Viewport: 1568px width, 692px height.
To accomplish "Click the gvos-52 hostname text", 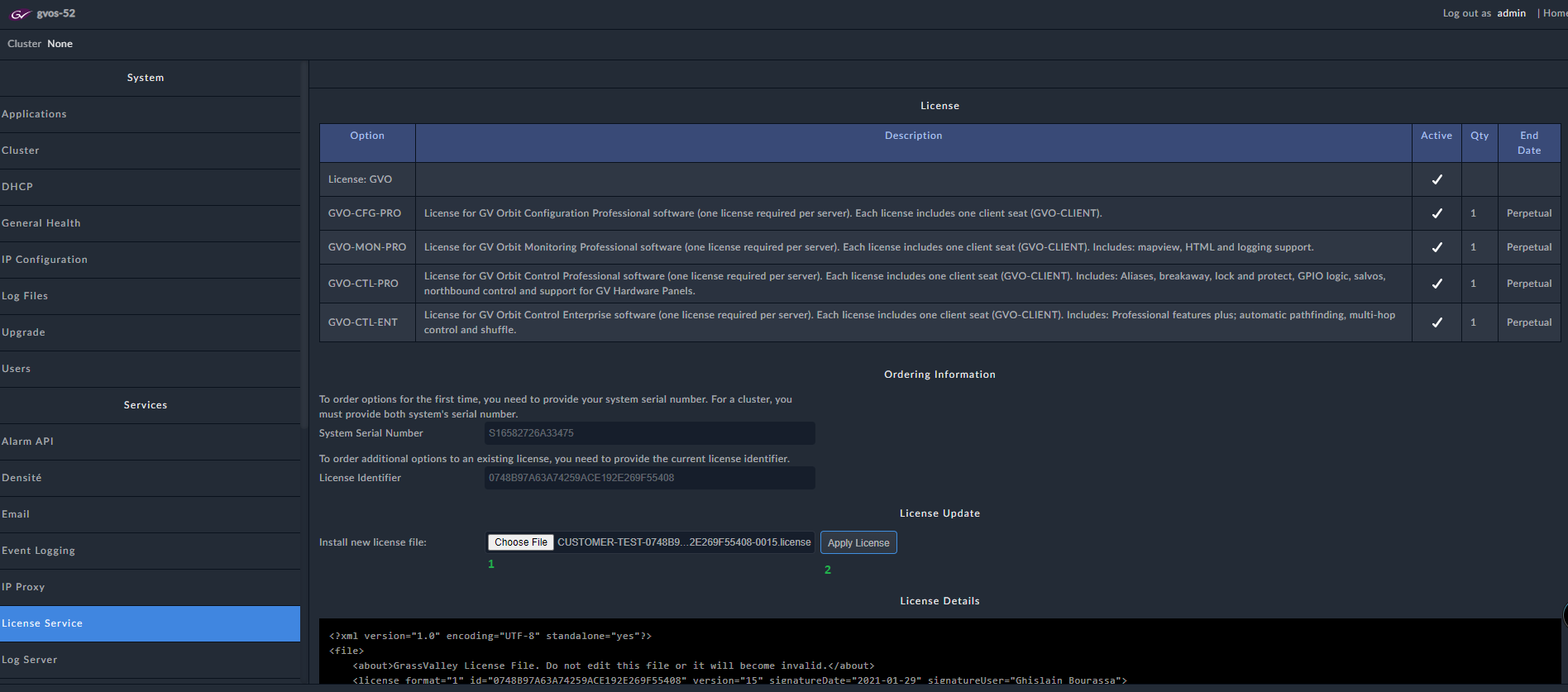I will click(56, 13).
